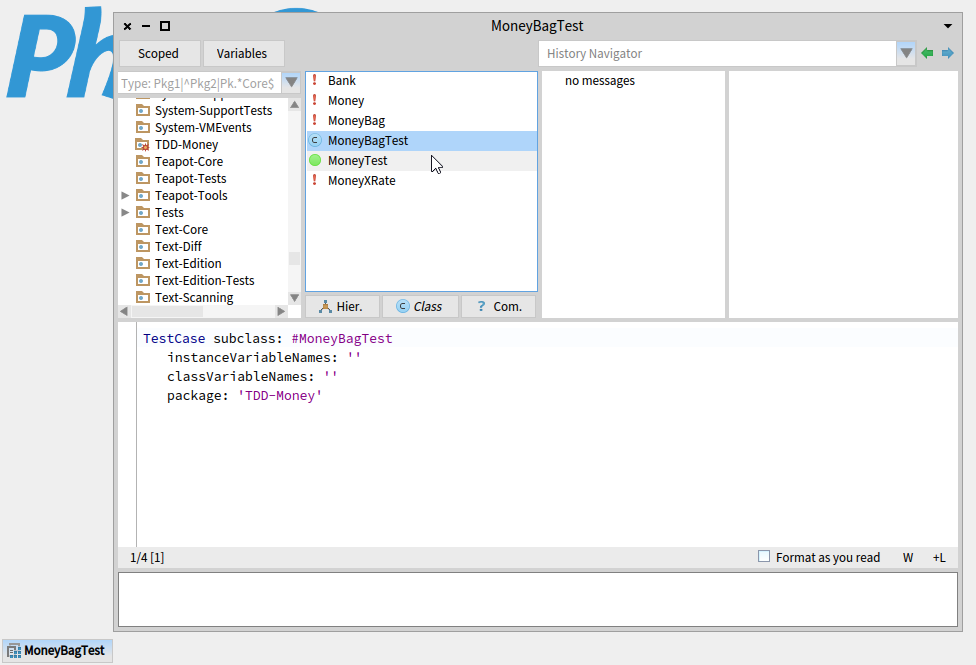Open the package filter dropdown arrow
The image size is (976, 665).
point(291,82)
